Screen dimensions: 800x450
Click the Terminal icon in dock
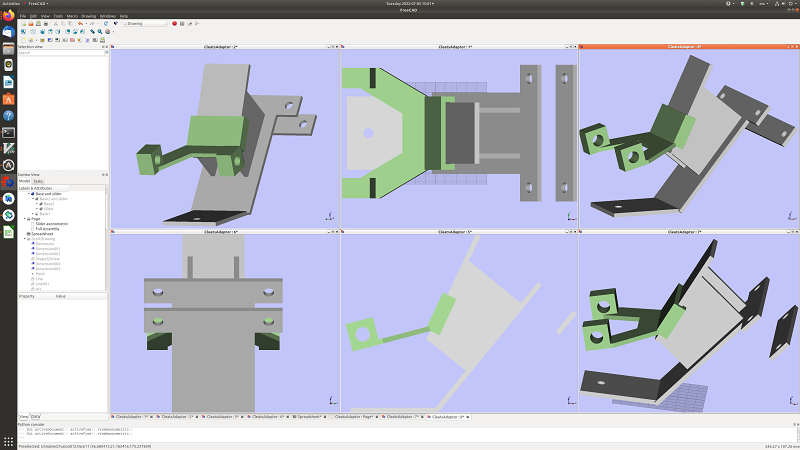[7, 131]
